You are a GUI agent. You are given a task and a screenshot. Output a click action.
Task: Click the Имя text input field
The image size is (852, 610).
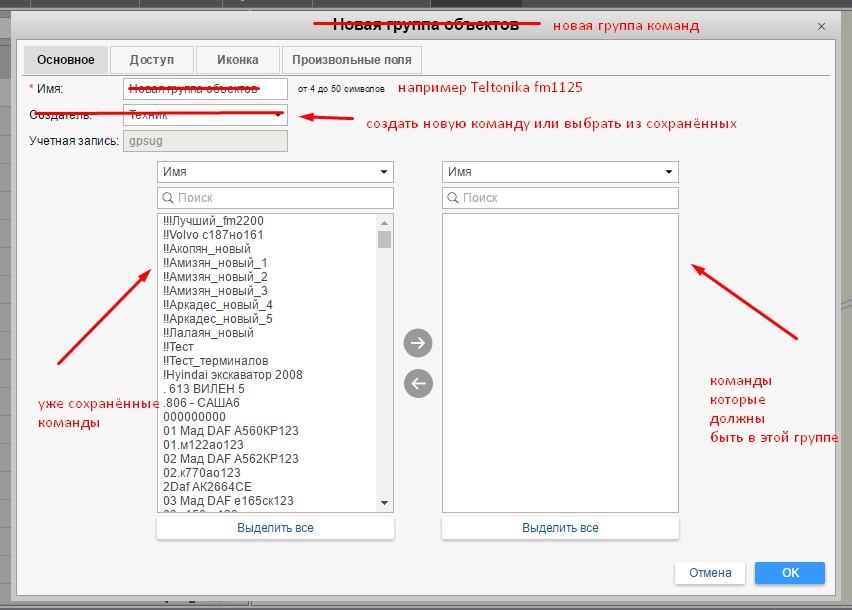[x=205, y=89]
